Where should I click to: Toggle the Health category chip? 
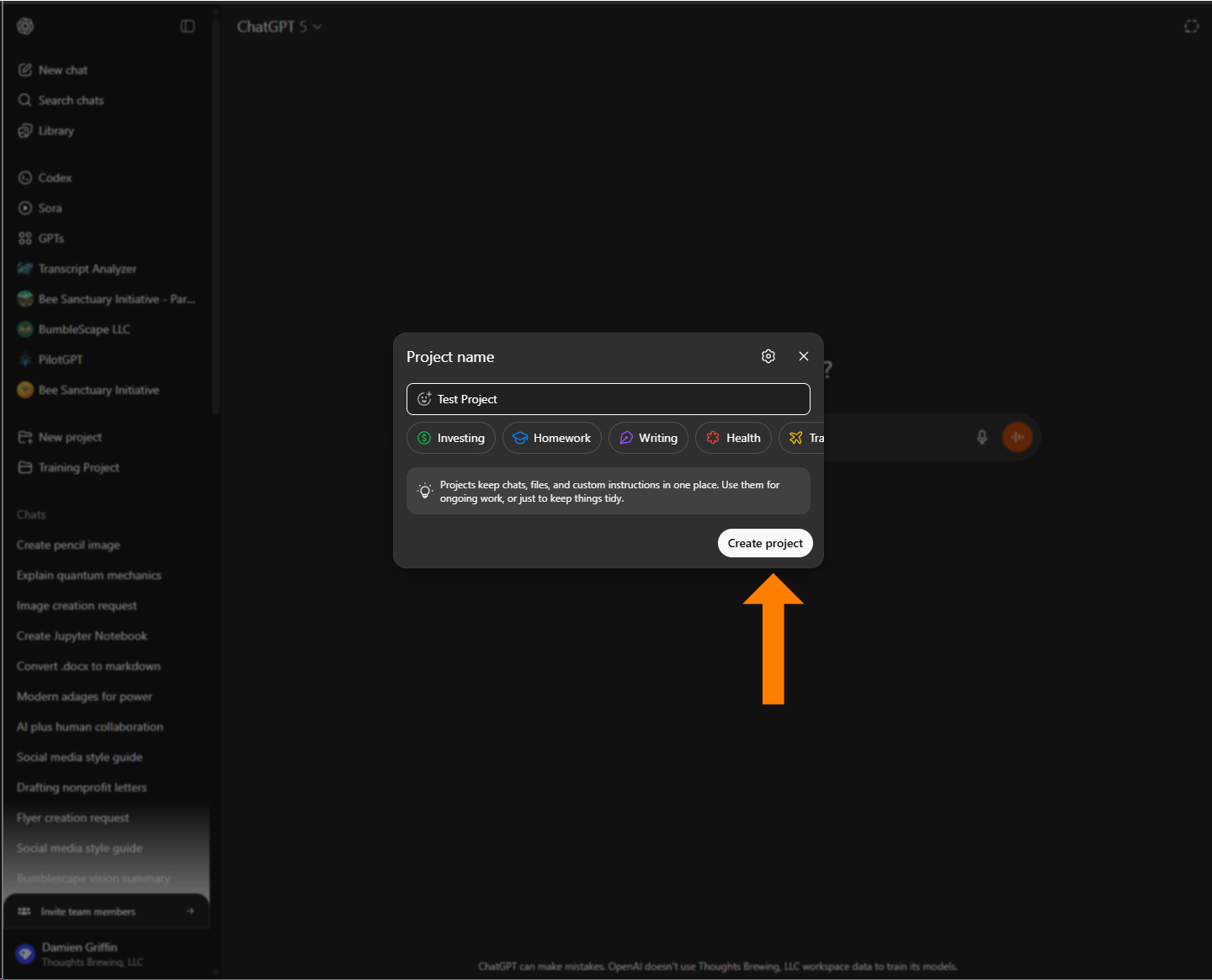(x=733, y=438)
